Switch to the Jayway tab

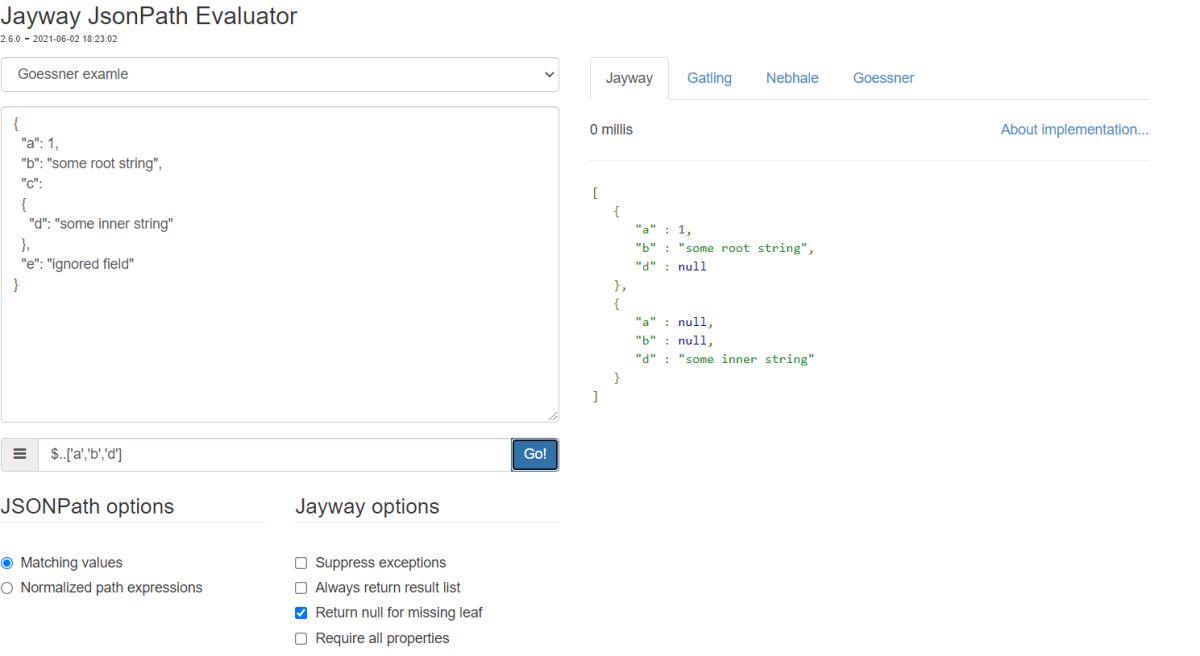(629, 78)
